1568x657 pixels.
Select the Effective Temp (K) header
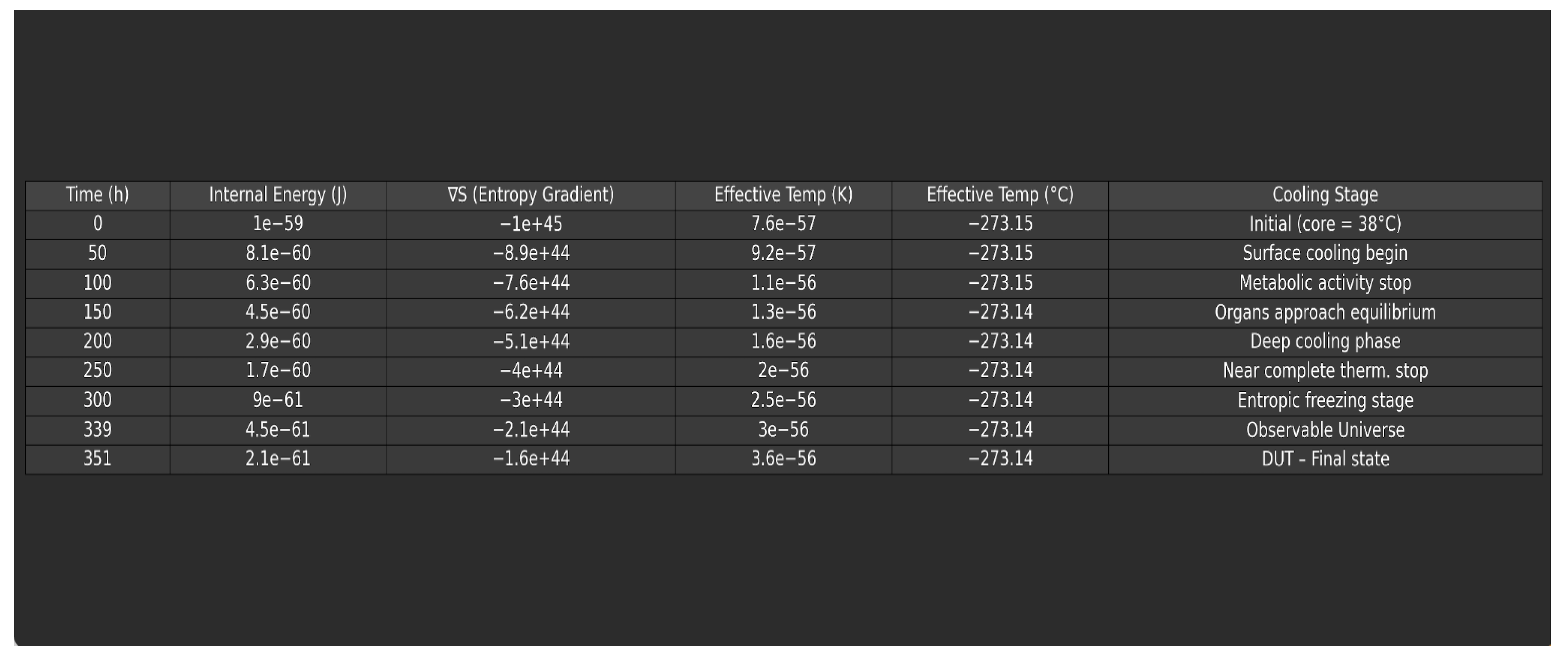pos(783,195)
